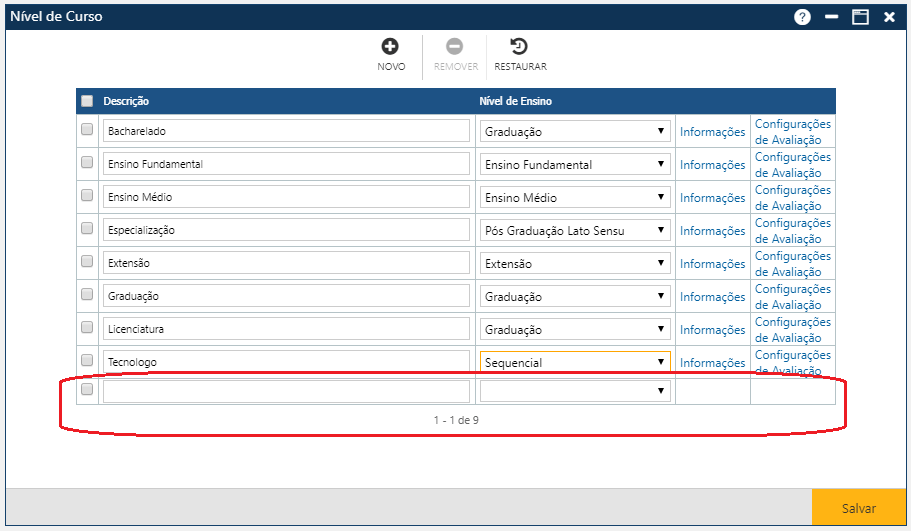Click the Remover minus icon
Viewport: 911px width, 531px height.
point(454,46)
